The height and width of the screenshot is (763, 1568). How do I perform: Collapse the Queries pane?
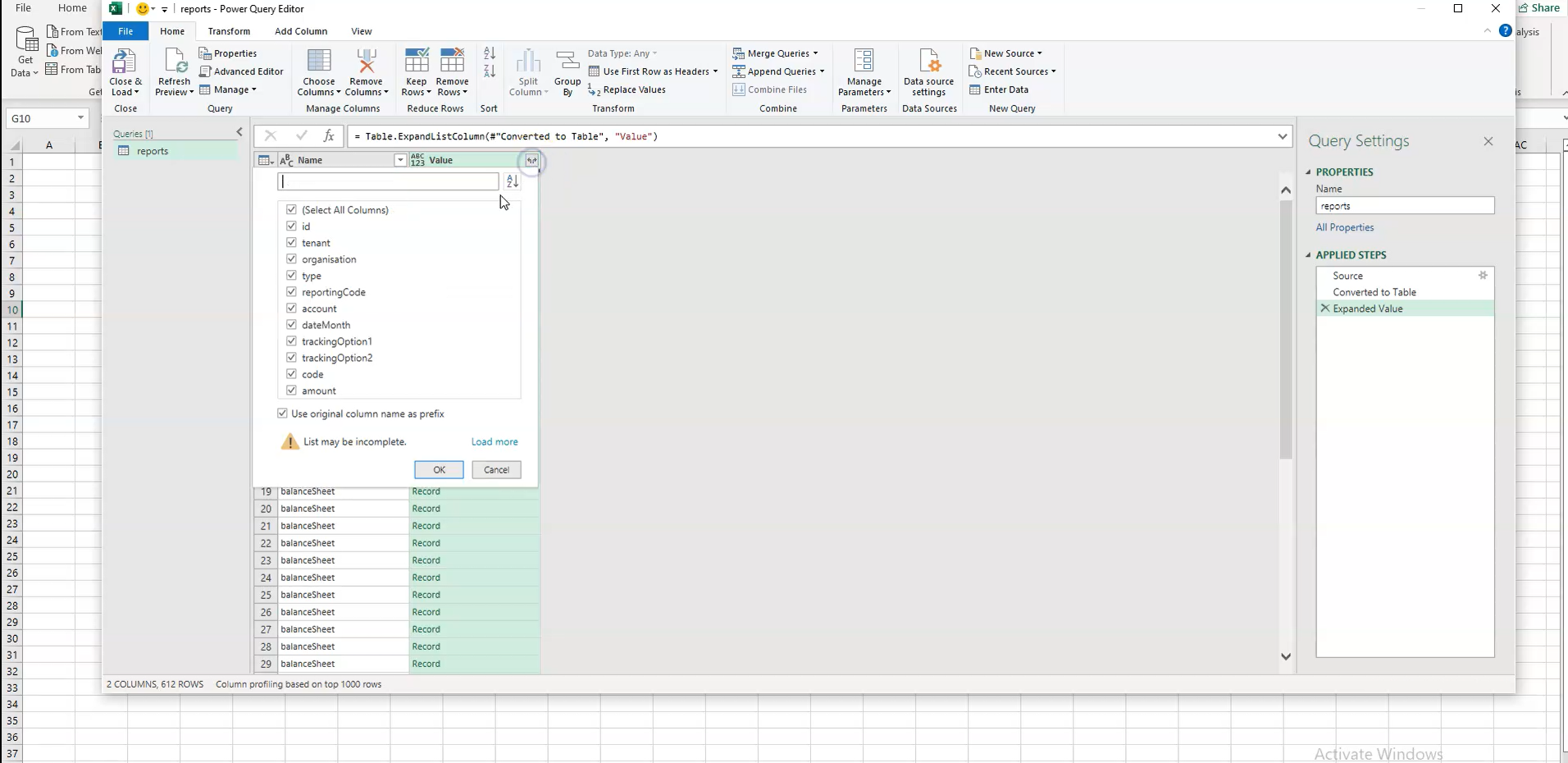[x=239, y=132]
